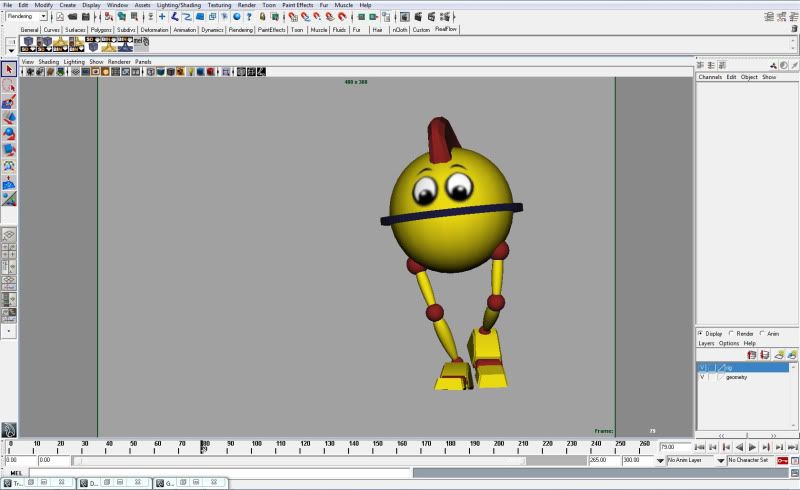Image resolution: width=800 pixels, height=490 pixels.
Task: Click the playback end 265.00 field
Action: pyautogui.click(x=604, y=460)
